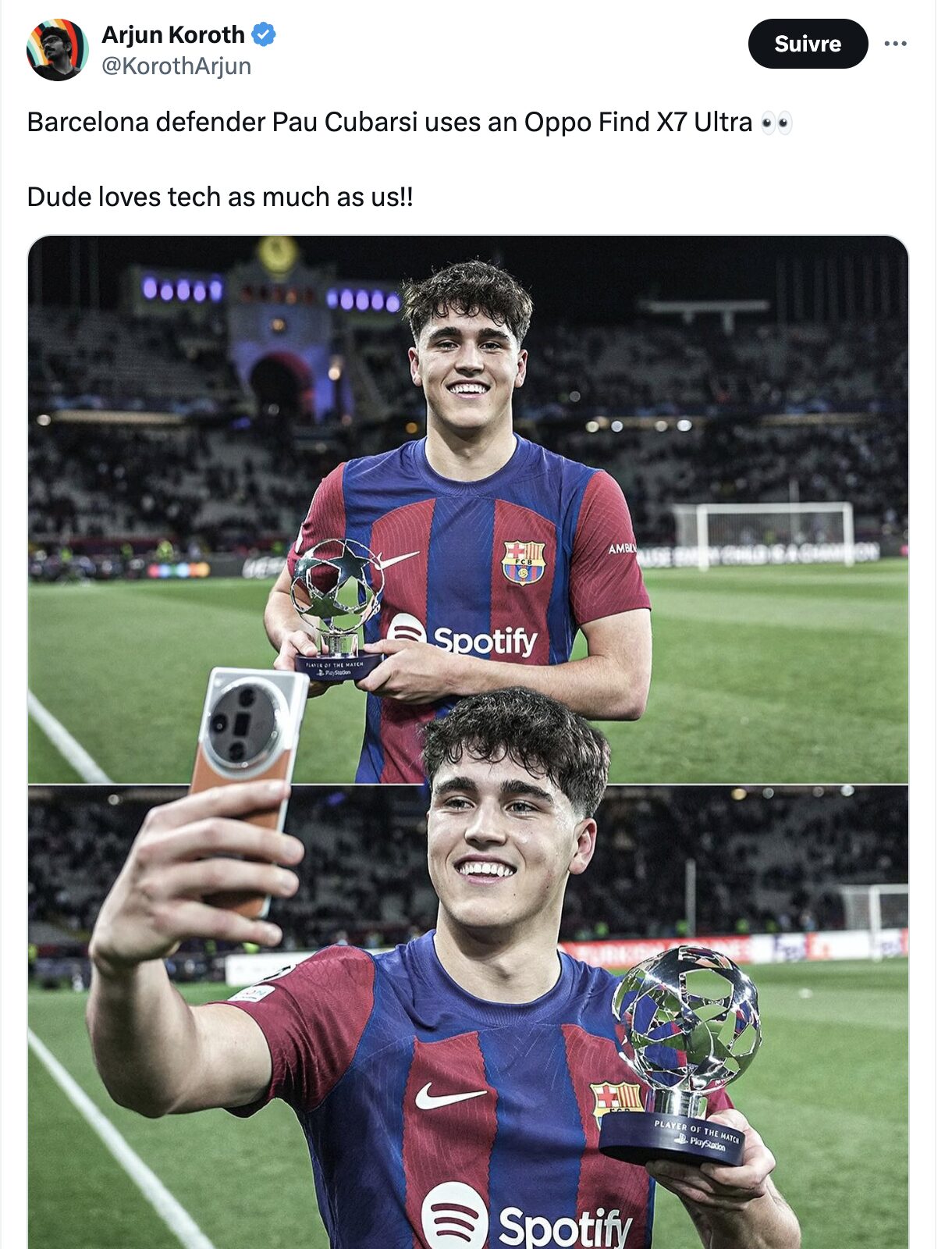Click the "Dude loves tech" text line
The height and width of the screenshot is (1249, 952).
point(220,197)
